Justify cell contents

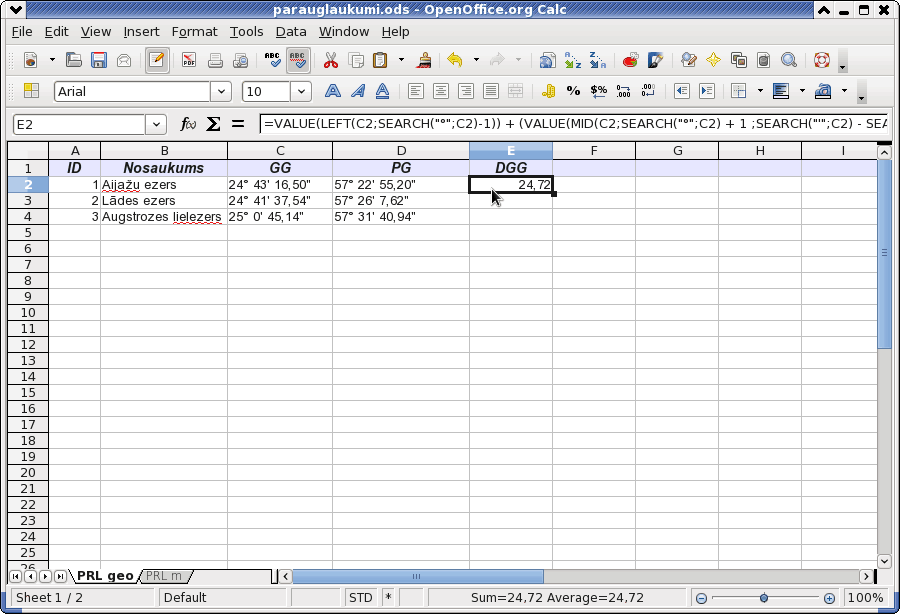491,91
